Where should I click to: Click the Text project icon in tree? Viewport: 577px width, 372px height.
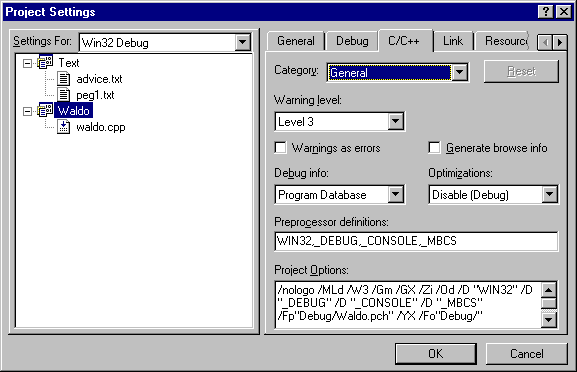coord(45,63)
